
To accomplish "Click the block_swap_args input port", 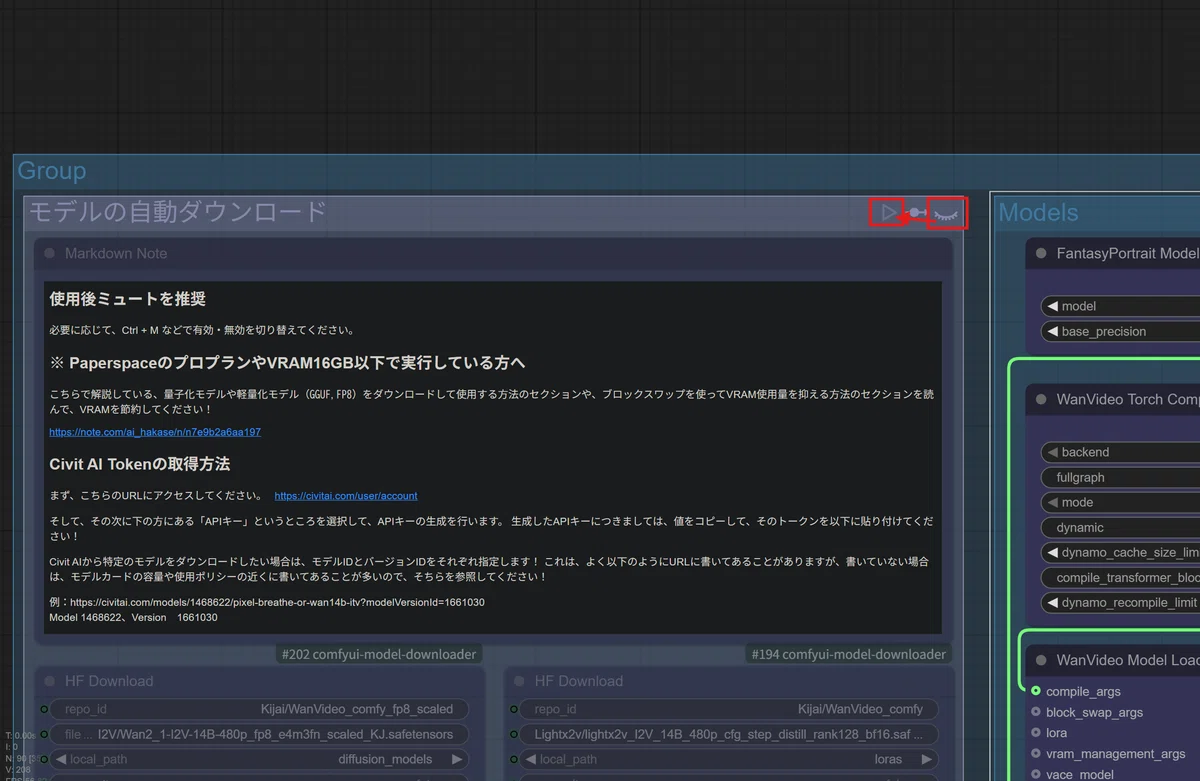I will click(x=1036, y=712).
